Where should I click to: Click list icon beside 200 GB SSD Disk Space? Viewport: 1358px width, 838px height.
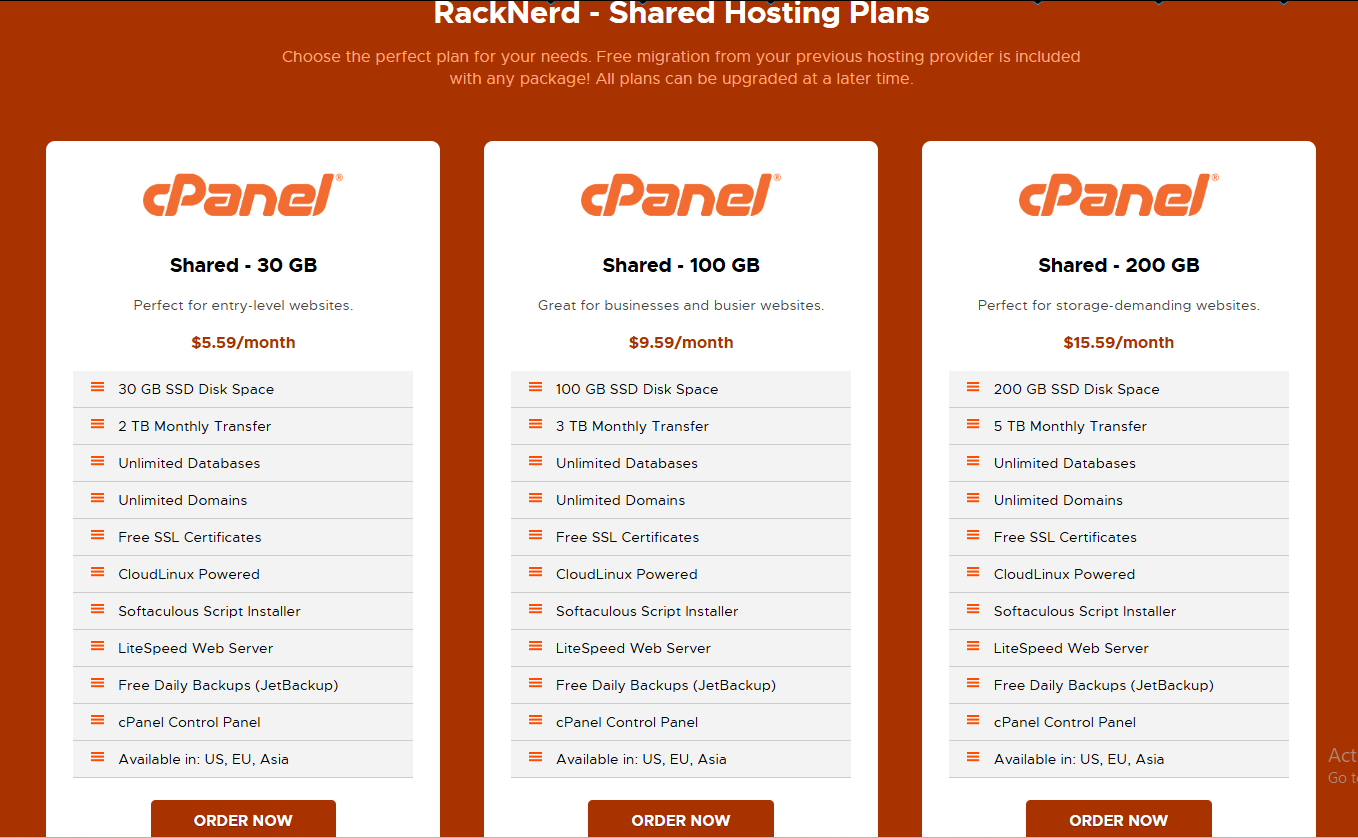974,388
